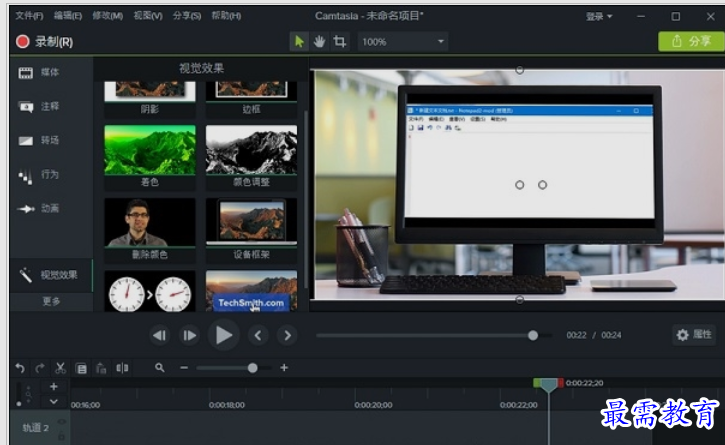This screenshot has width=725, height=445.
Task: Click the timeline zoom magnifier icon
Action: (160, 368)
